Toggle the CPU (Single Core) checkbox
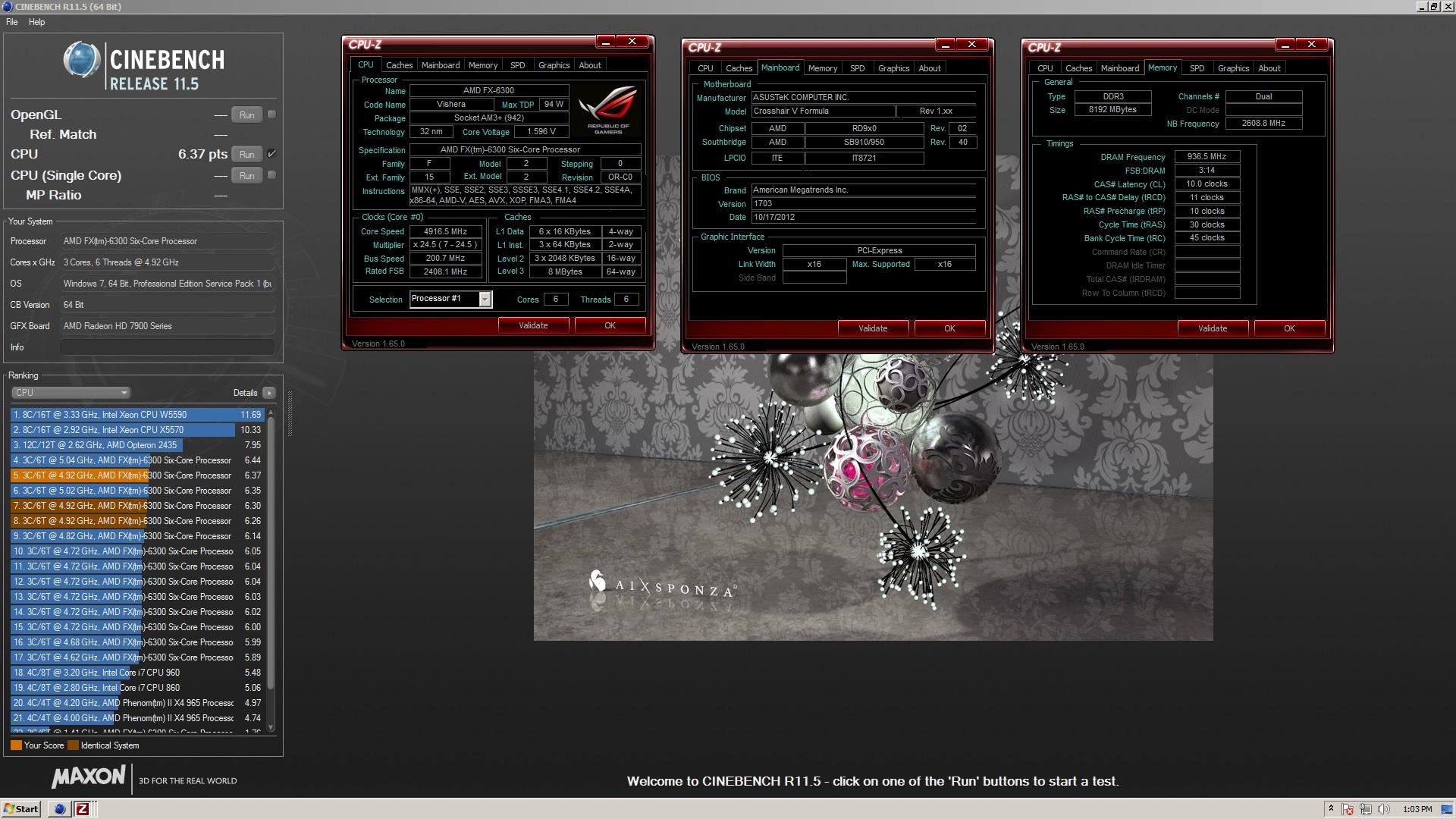 [271, 175]
